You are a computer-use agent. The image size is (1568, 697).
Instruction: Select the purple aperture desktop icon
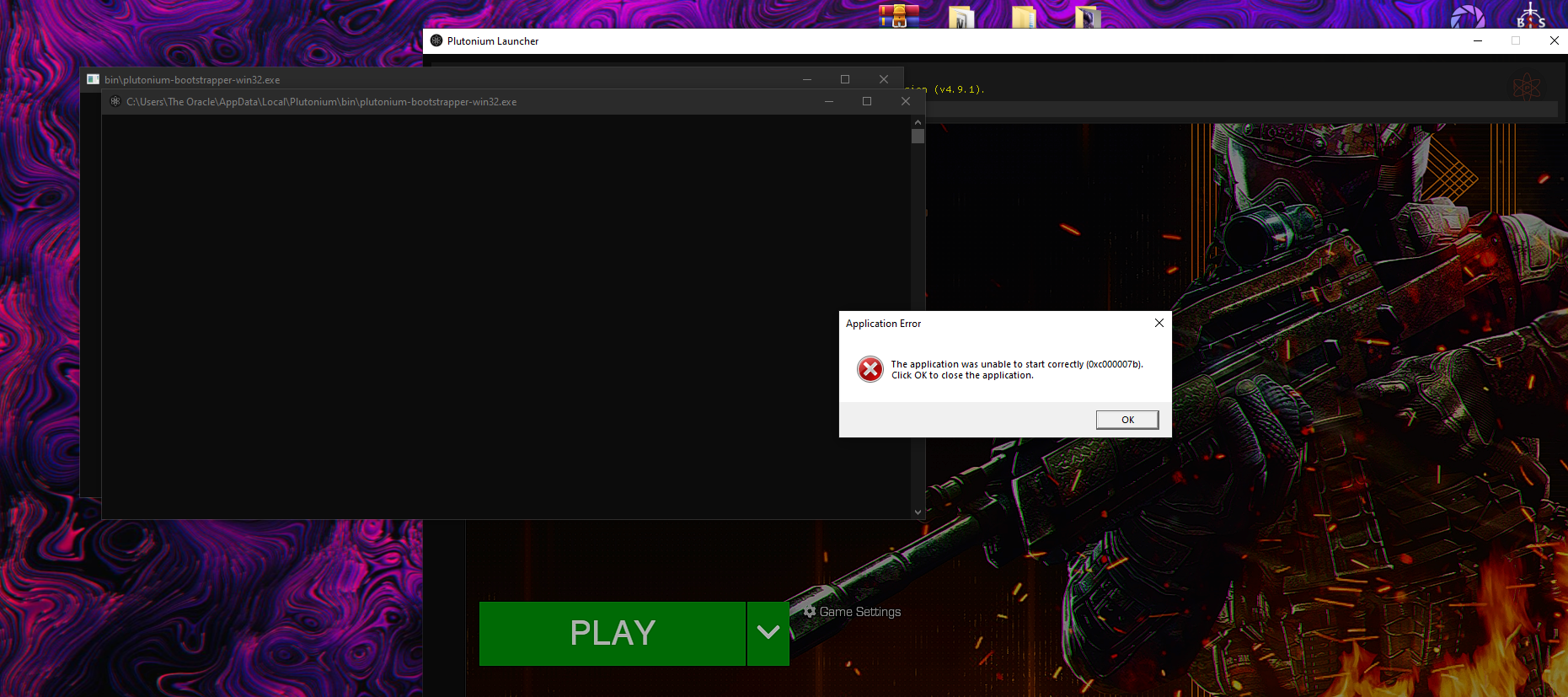click(1468, 17)
